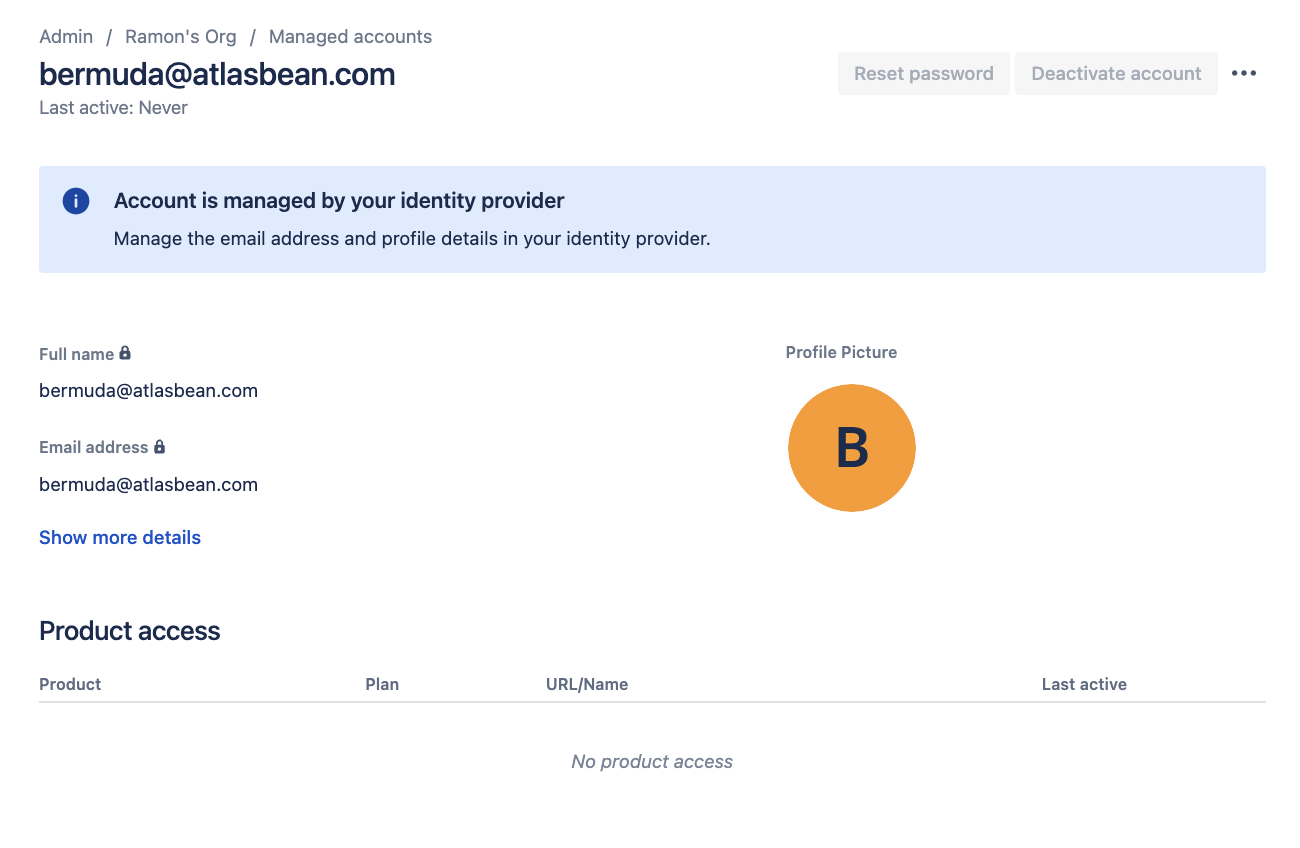Click the lock icon beside Full name
Image resolution: width=1300 pixels, height=848 pixels.
125,353
